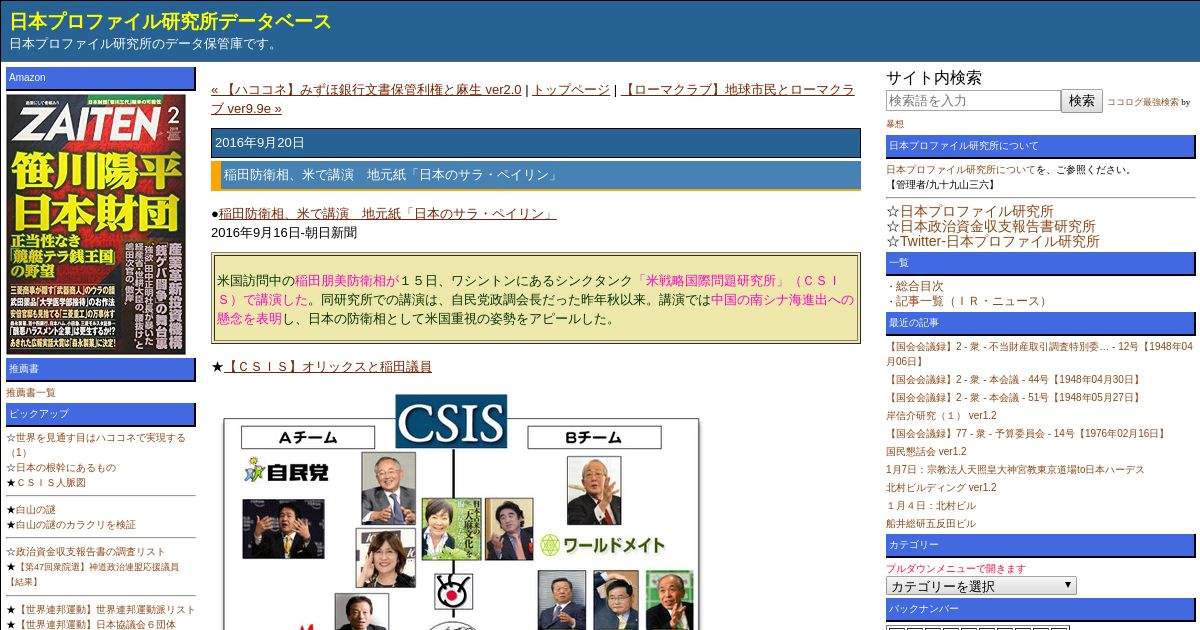Click the ピックアップ section header
The width and height of the screenshot is (1200, 630).
101,414
